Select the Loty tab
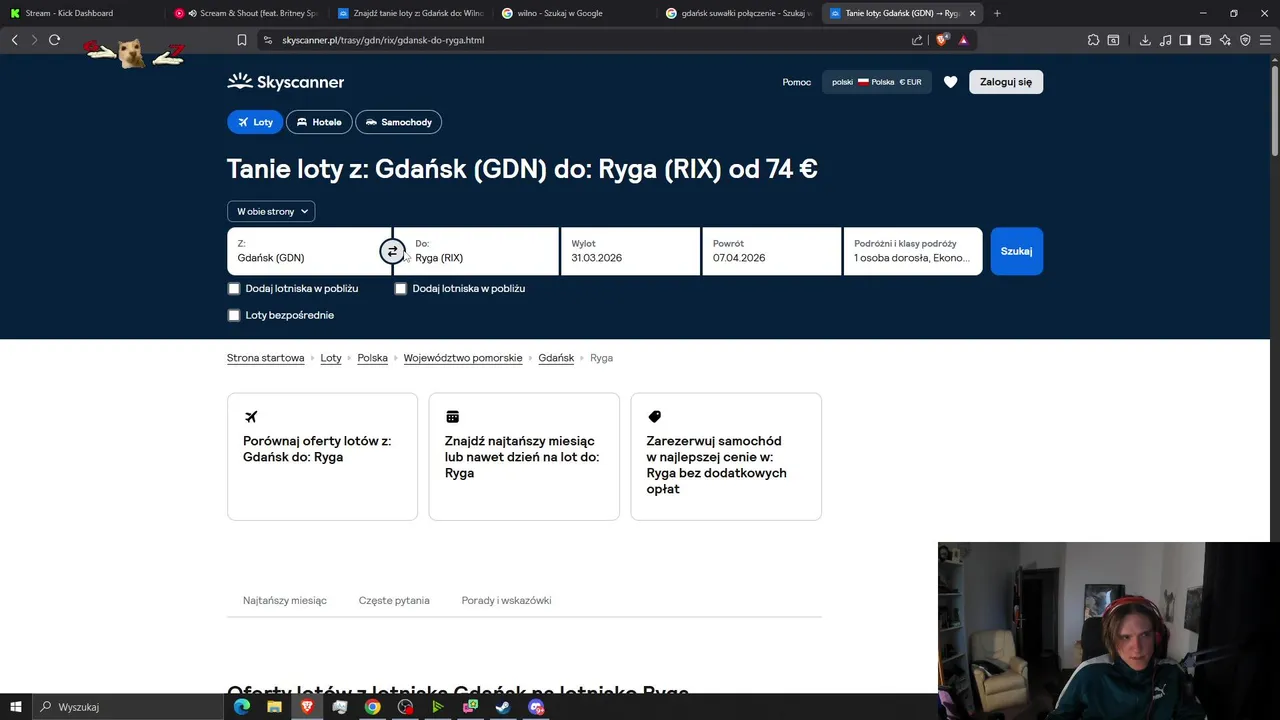The width and height of the screenshot is (1280, 720). tap(255, 122)
